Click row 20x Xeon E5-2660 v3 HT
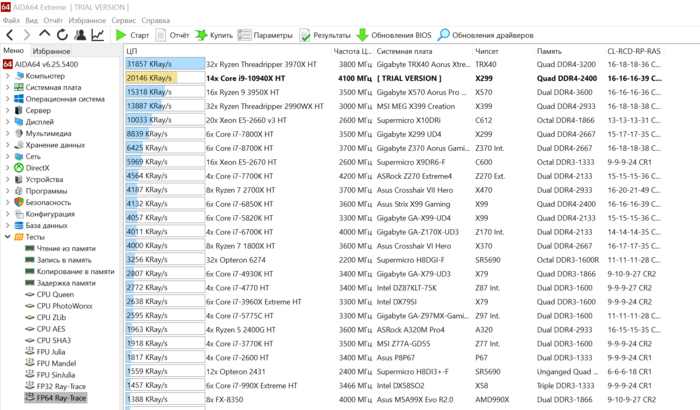This screenshot has height=410, width=700. [x=393, y=120]
